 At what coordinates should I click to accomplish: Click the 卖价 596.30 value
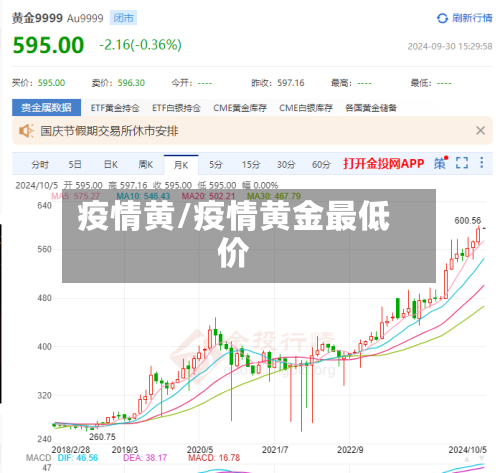click(x=131, y=83)
